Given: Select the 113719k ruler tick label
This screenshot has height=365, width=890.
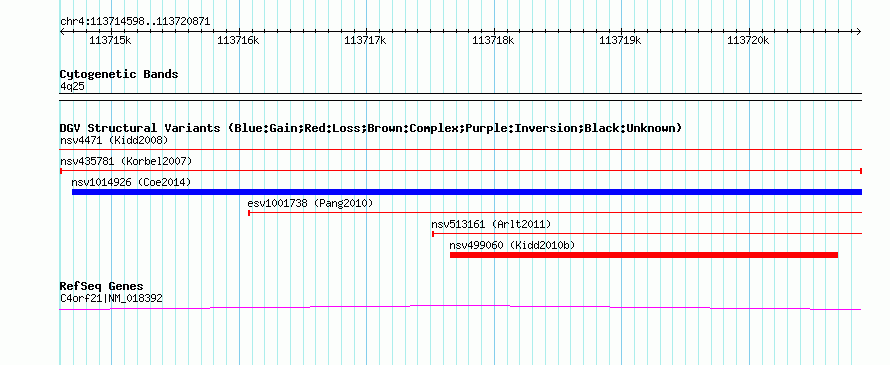Looking at the screenshot, I should 620,40.
